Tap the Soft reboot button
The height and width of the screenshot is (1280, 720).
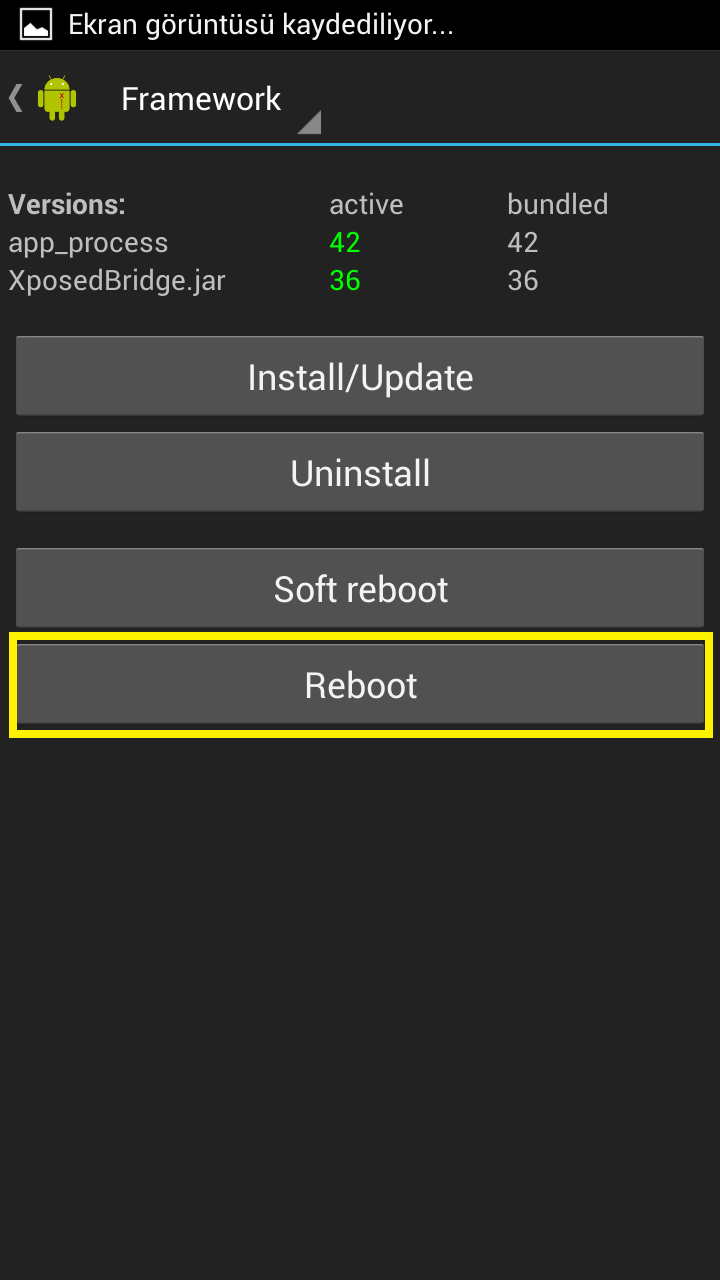point(360,589)
